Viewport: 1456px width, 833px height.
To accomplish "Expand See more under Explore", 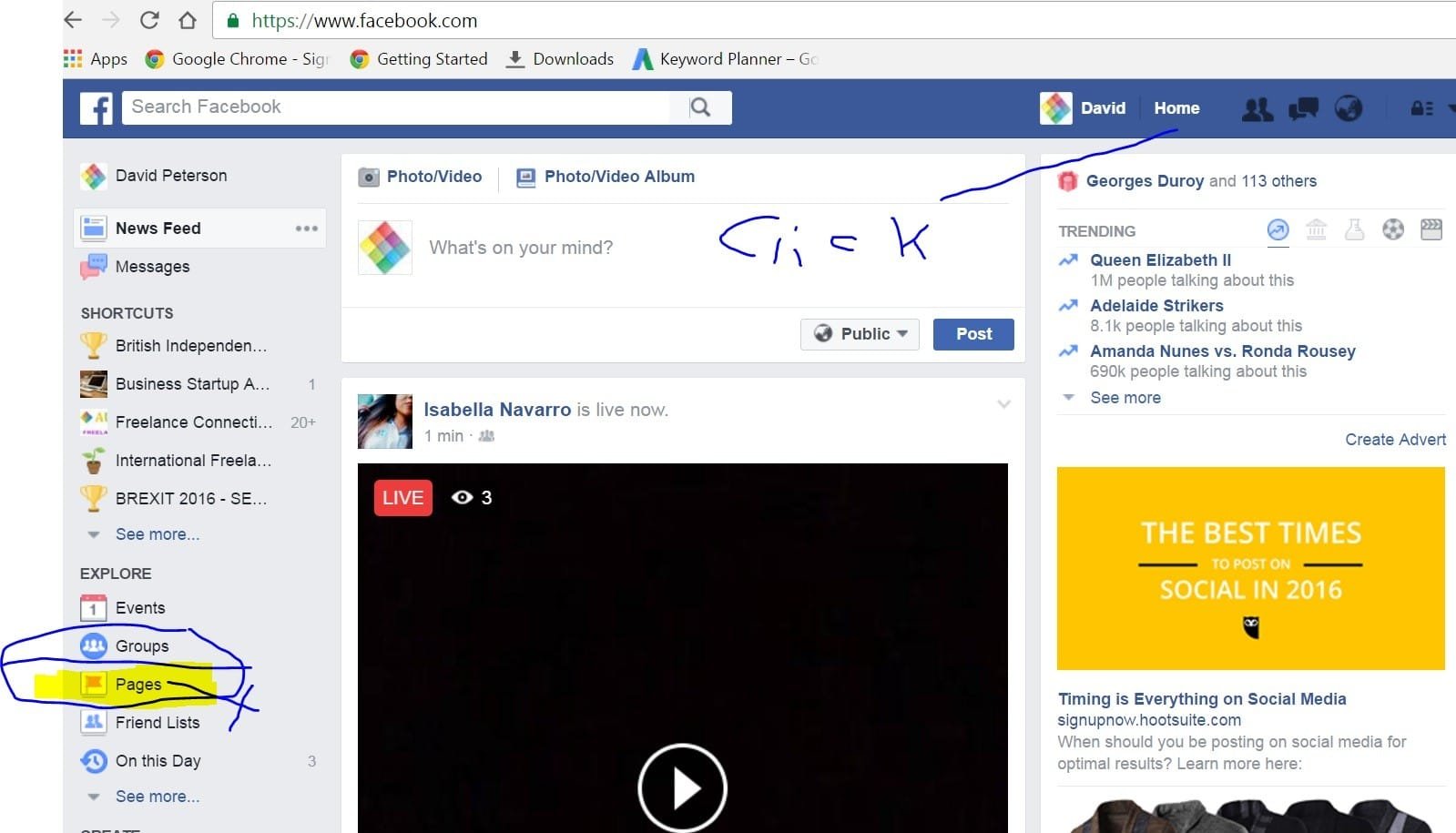I will pyautogui.click(x=158, y=797).
